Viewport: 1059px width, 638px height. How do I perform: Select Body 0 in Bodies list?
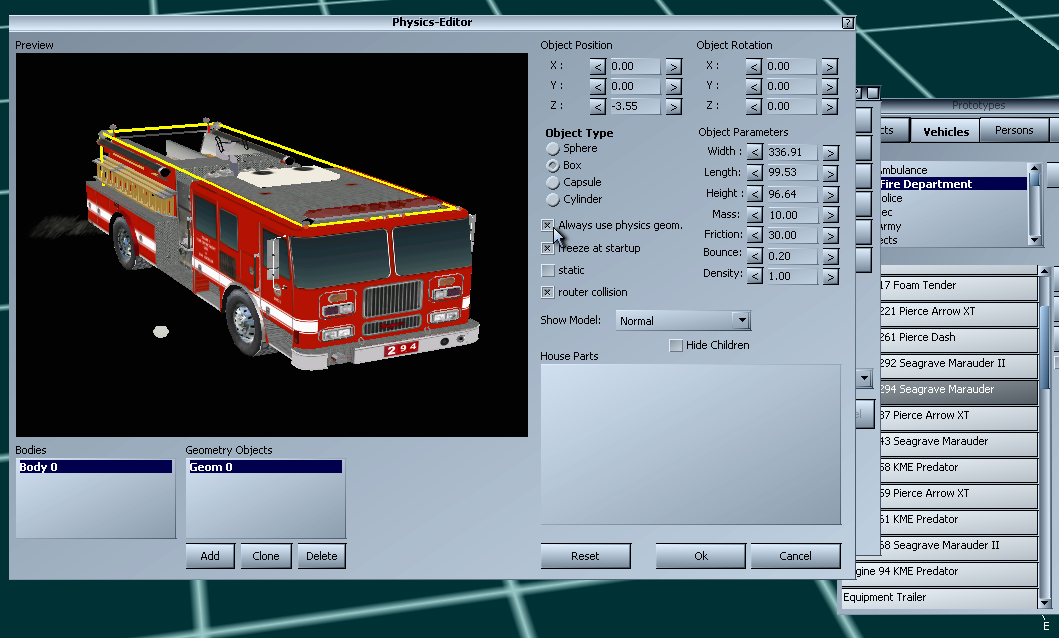95,467
